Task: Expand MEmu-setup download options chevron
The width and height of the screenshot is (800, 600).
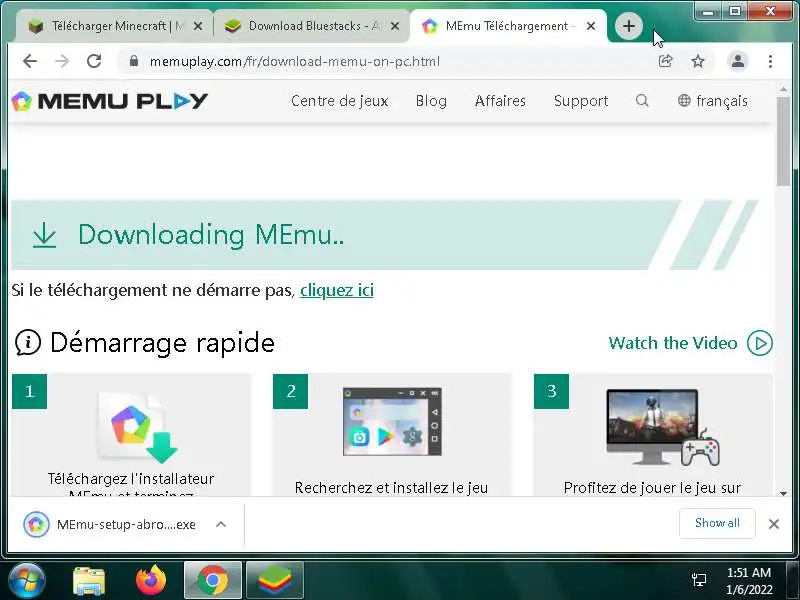Action: pyautogui.click(x=220, y=524)
